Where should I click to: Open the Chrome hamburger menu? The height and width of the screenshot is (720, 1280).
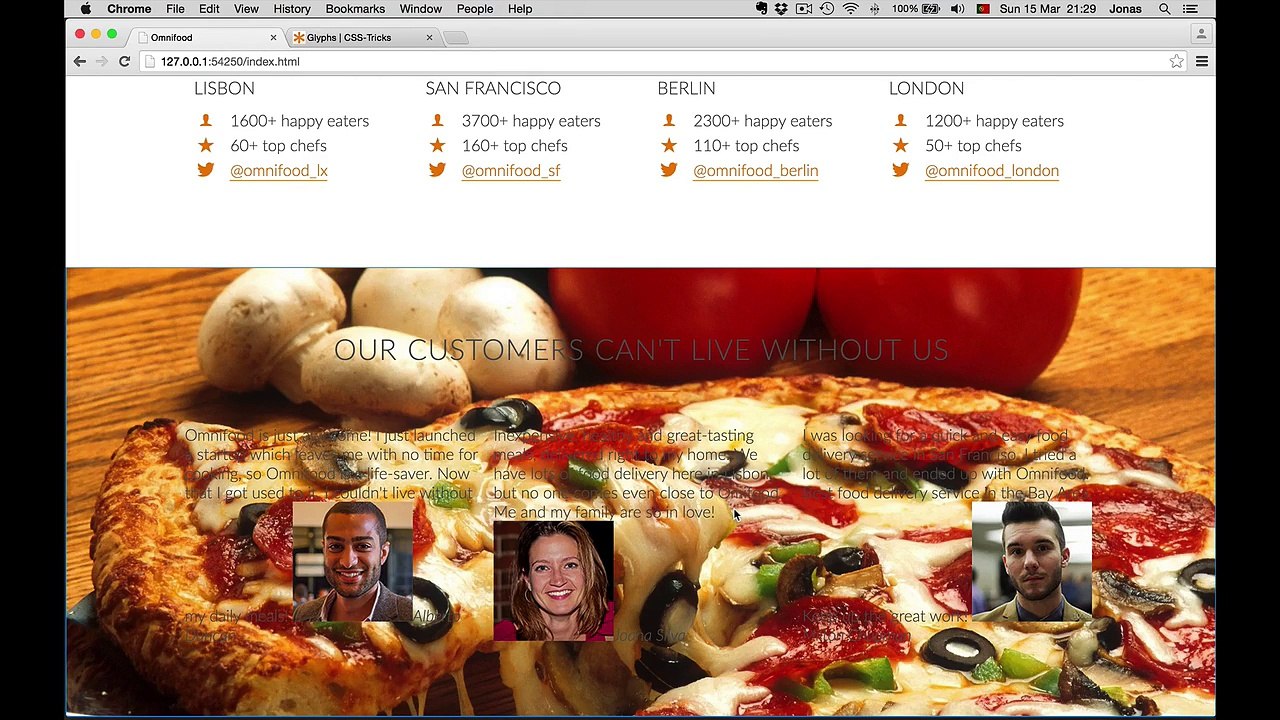click(x=1202, y=62)
